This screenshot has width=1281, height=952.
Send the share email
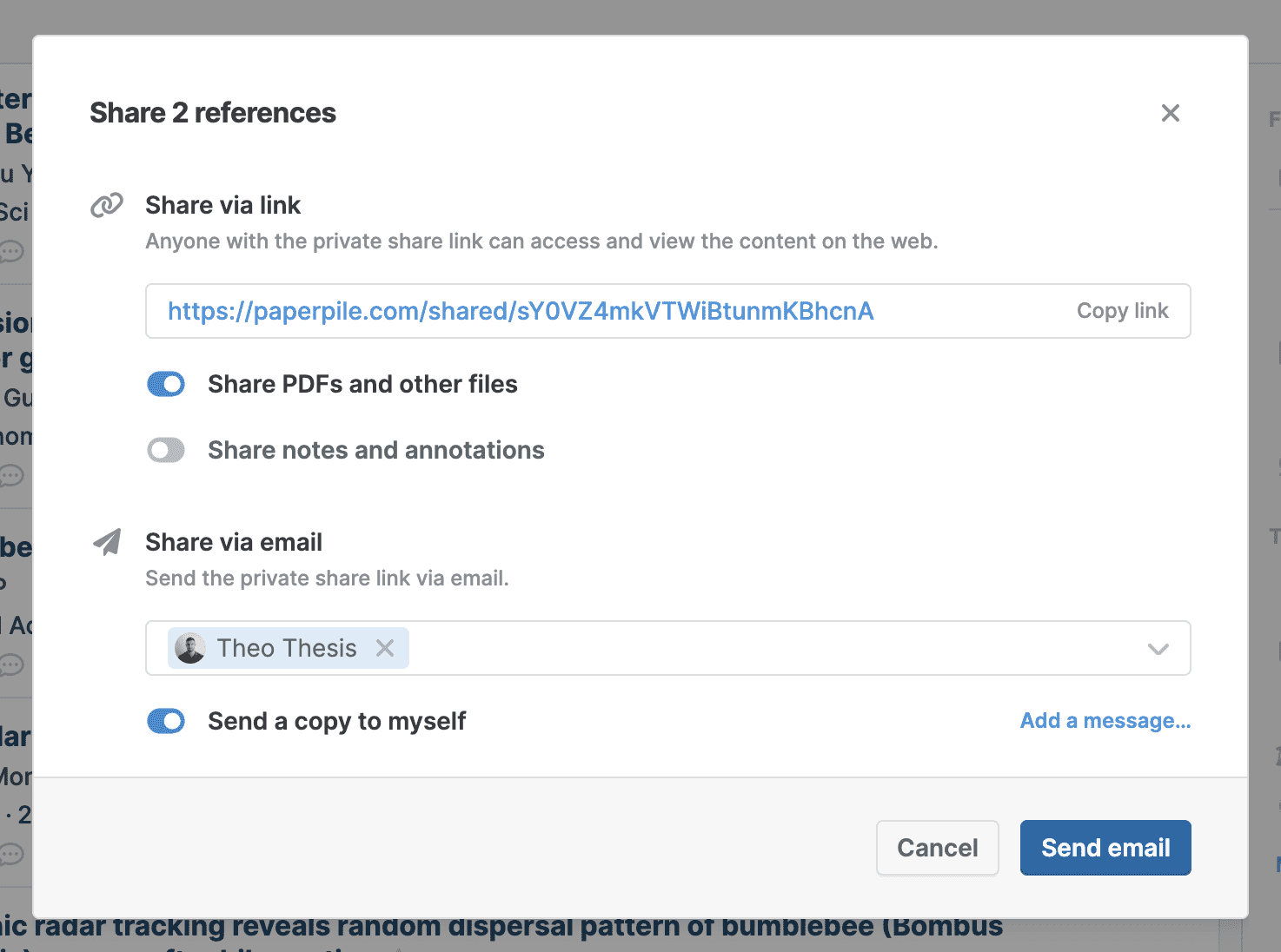coord(1105,848)
